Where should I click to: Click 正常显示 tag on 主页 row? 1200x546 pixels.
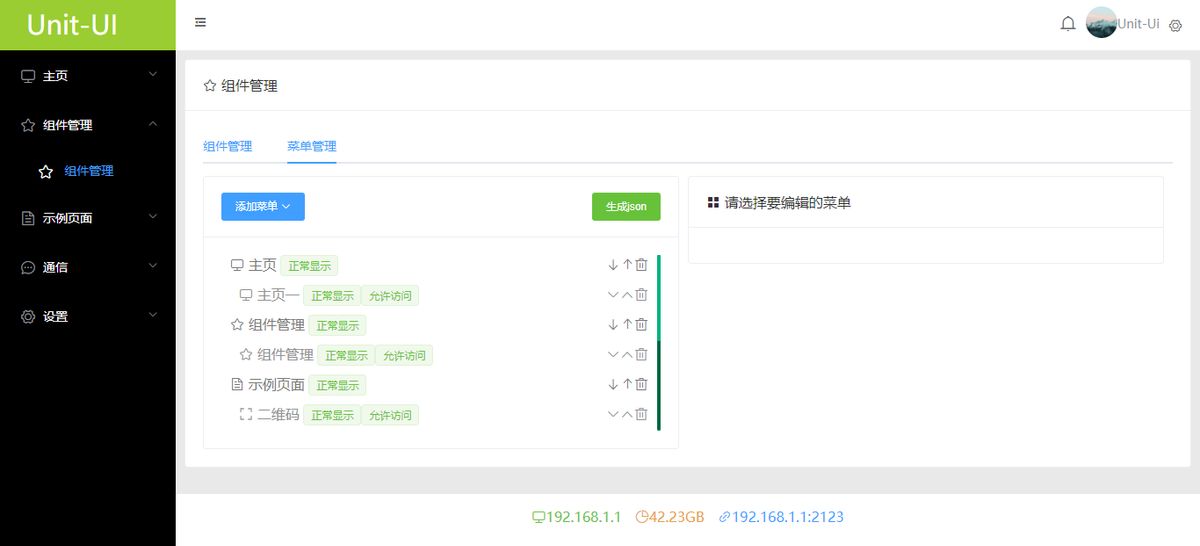(x=309, y=266)
